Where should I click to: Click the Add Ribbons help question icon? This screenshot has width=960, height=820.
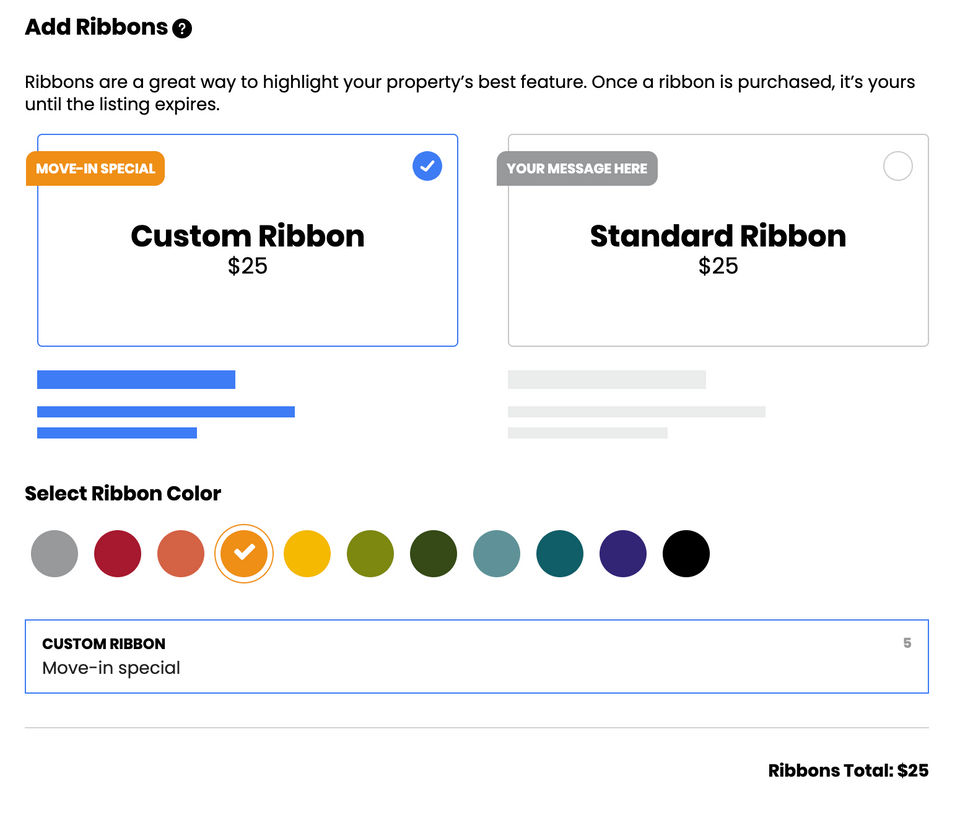(x=182, y=29)
